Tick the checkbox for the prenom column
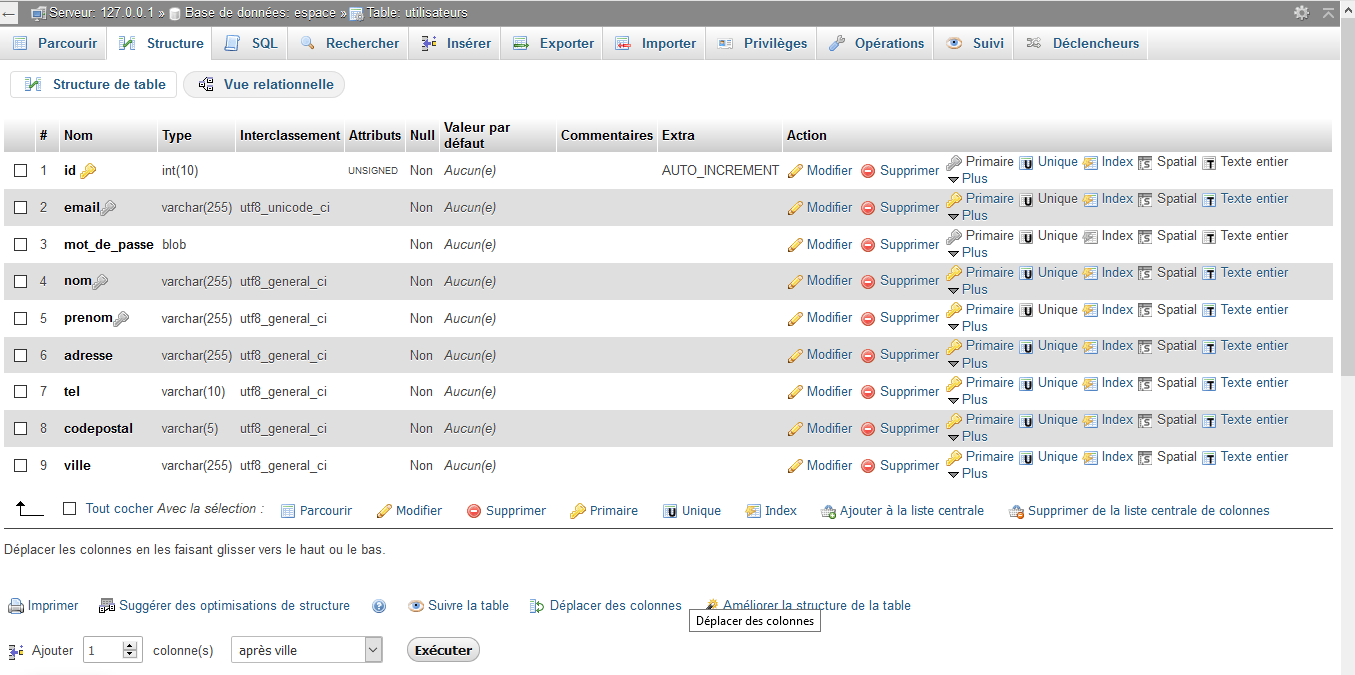Viewport: 1355px width, 675px height. click(20, 319)
